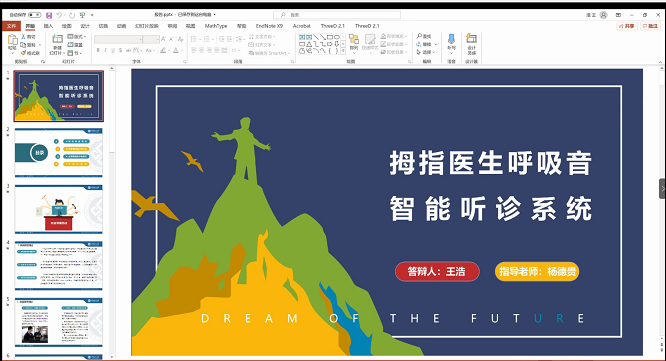This screenshot has width=666, height=361.
Task: Expand the shapes gallery More arrow
Action: coord(344,51)
